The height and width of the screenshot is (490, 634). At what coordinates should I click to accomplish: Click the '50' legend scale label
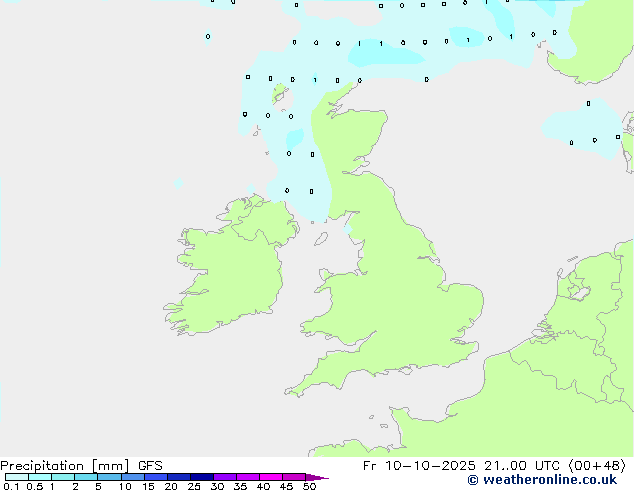click(x=309, y=486)
